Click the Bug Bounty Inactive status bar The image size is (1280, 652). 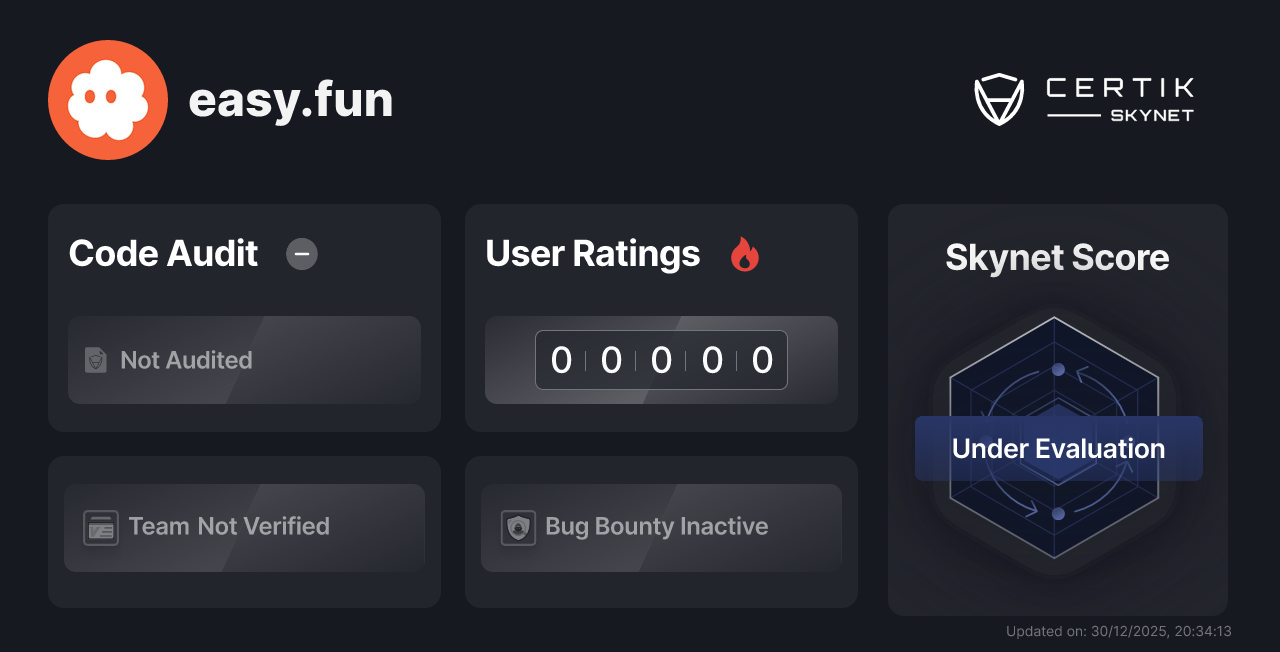661,527
